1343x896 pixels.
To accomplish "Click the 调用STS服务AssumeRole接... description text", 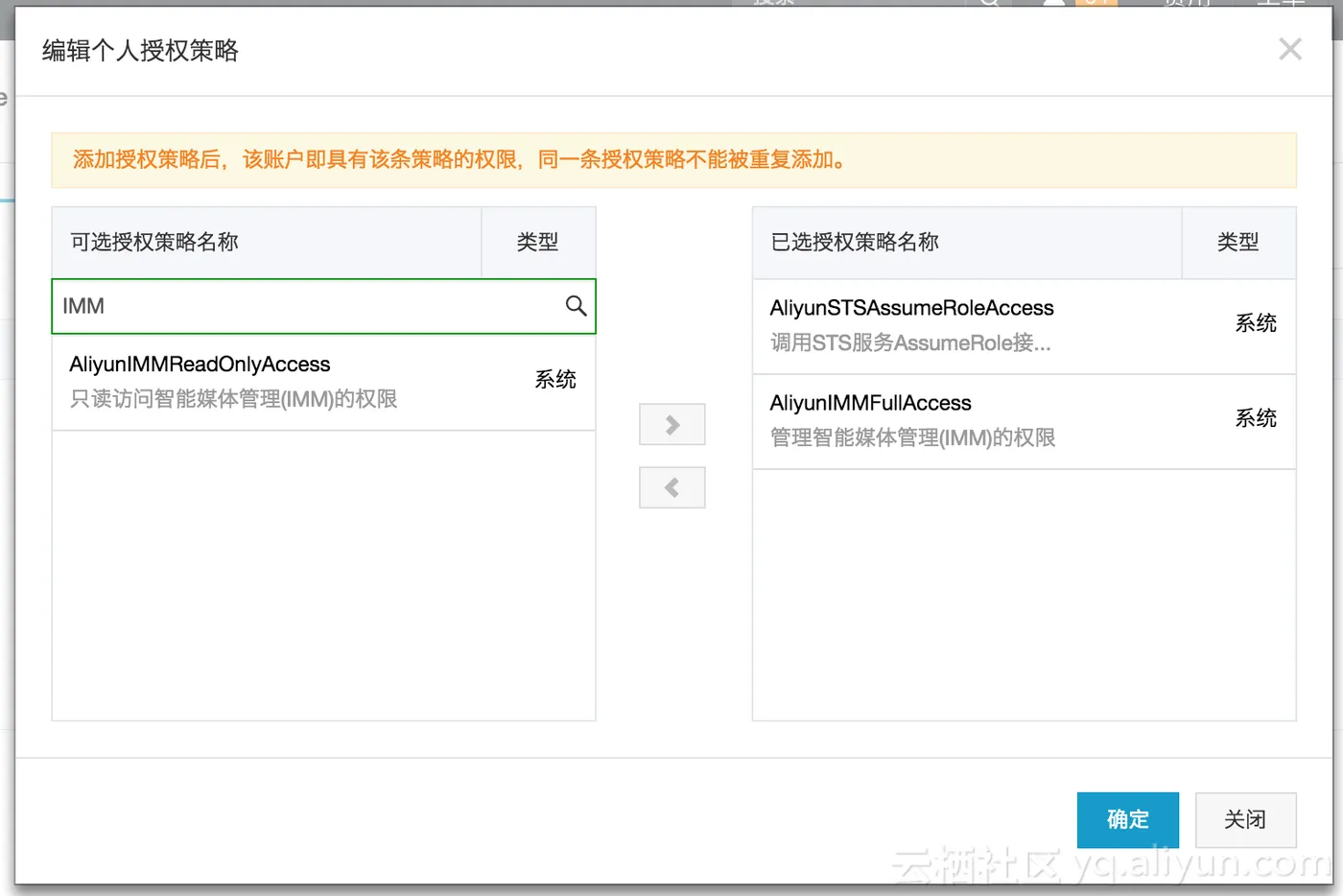I will 910,342.
